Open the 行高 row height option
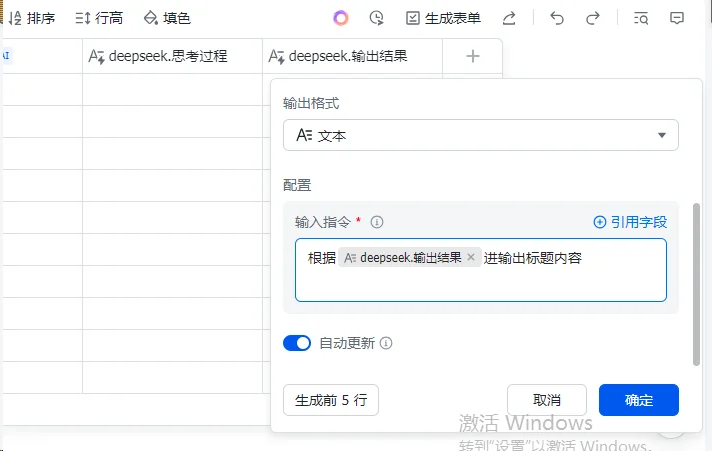This screenshot has width=712, height=451. coord(99,18)
